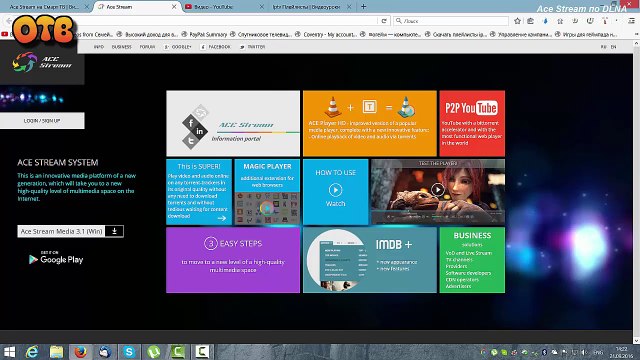
Task: Open the MAGIC PLAYER tile
Action: [x=267, y=192]
